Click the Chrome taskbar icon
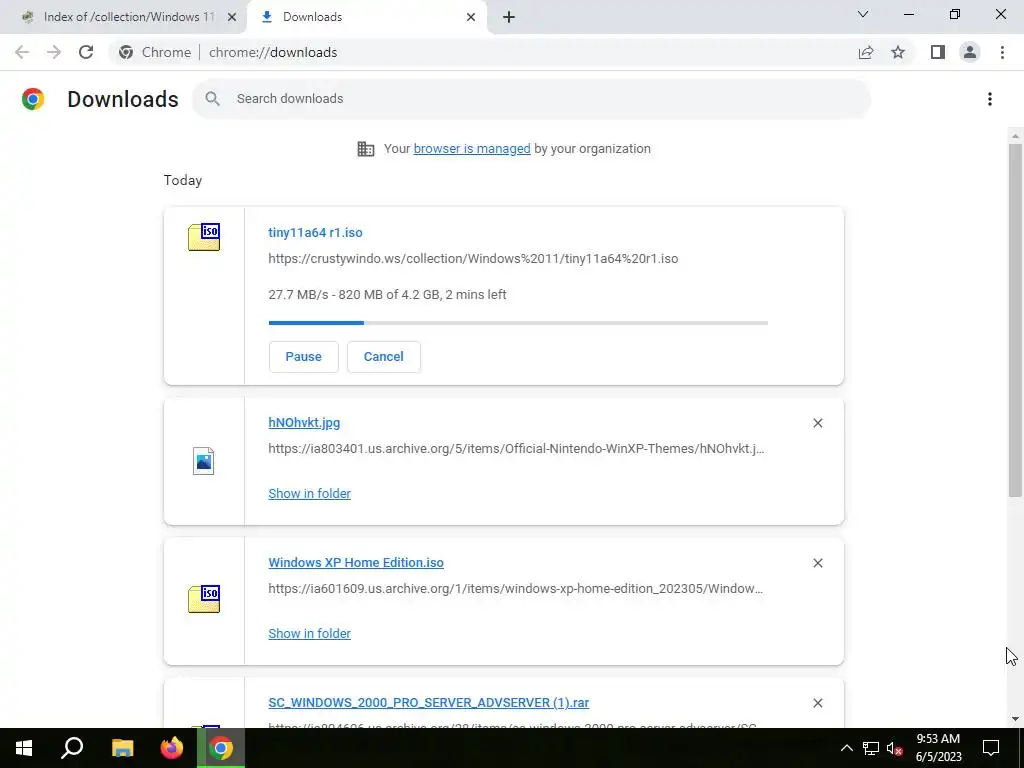The width and height of the screenshot is (1024, 768). (x=221, y=748)
